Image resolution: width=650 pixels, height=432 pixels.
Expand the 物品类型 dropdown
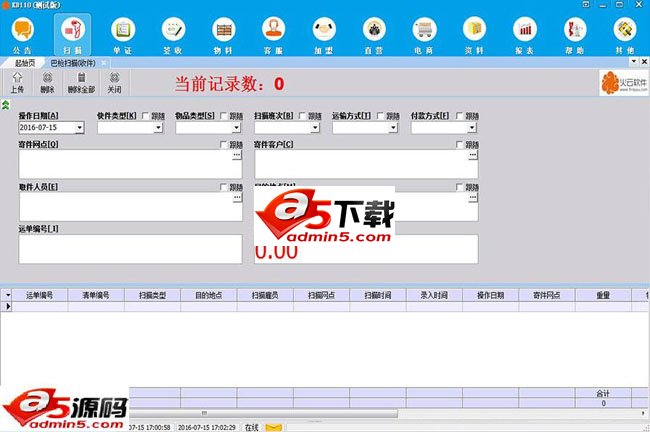point(236,128)
